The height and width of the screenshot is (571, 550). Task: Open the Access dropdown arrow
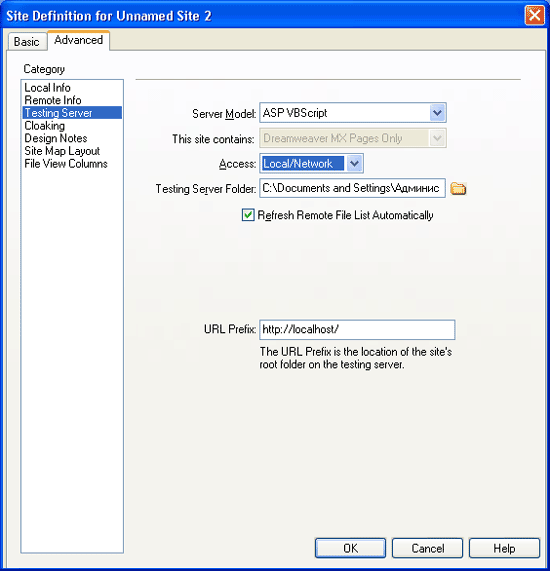(x=354, y=164)
